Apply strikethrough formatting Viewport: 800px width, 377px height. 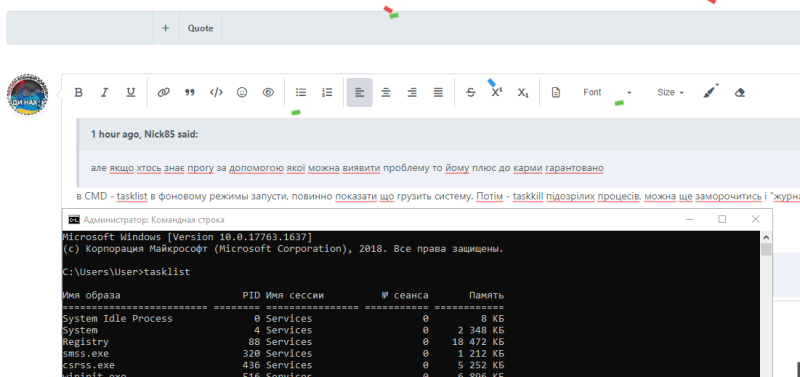(471, 92)
